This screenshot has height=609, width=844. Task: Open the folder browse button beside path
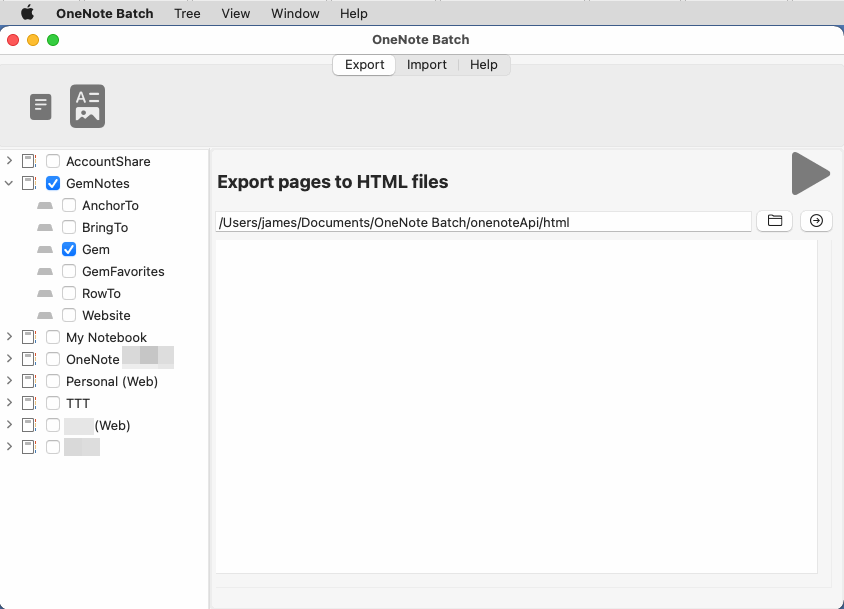[774, 221]
